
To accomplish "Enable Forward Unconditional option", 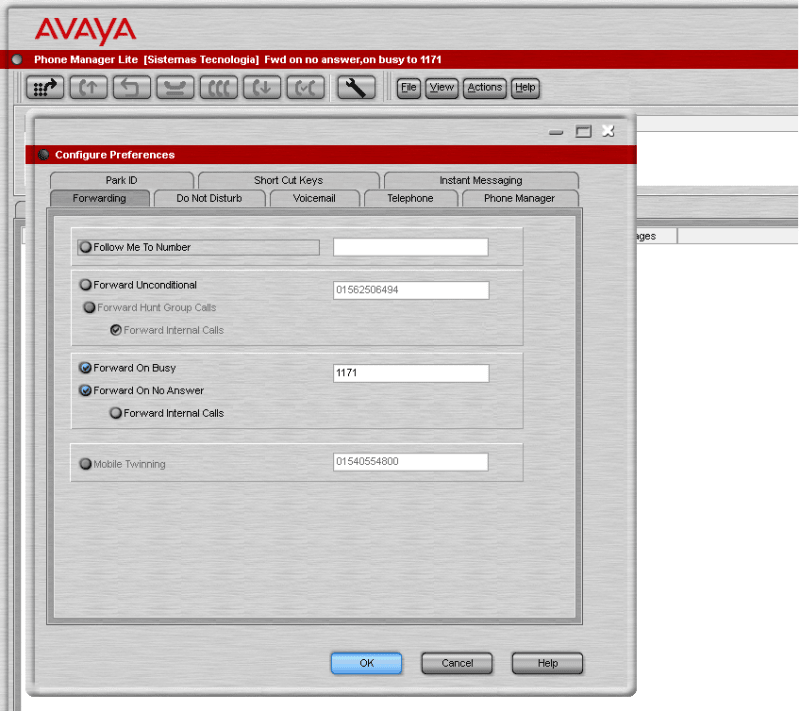I will 86,285.
